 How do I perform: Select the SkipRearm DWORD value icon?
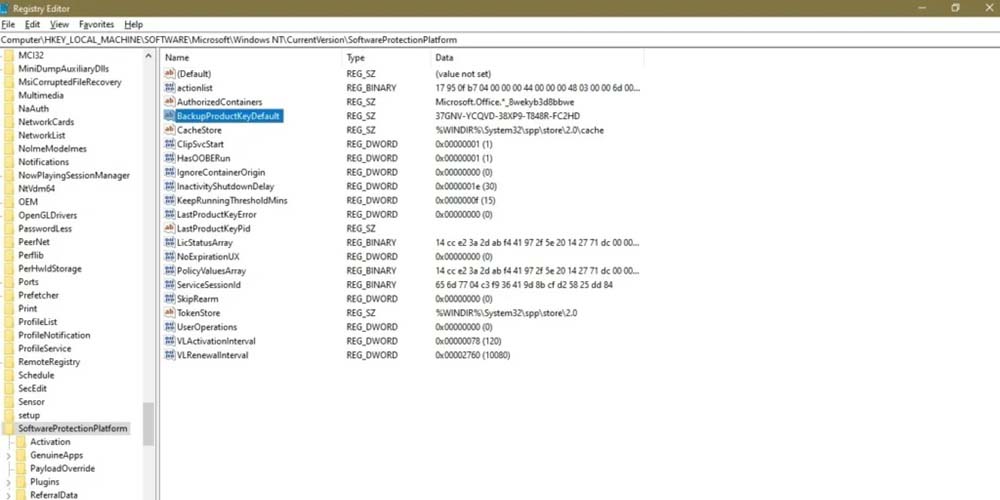click(x=169, y=299)
